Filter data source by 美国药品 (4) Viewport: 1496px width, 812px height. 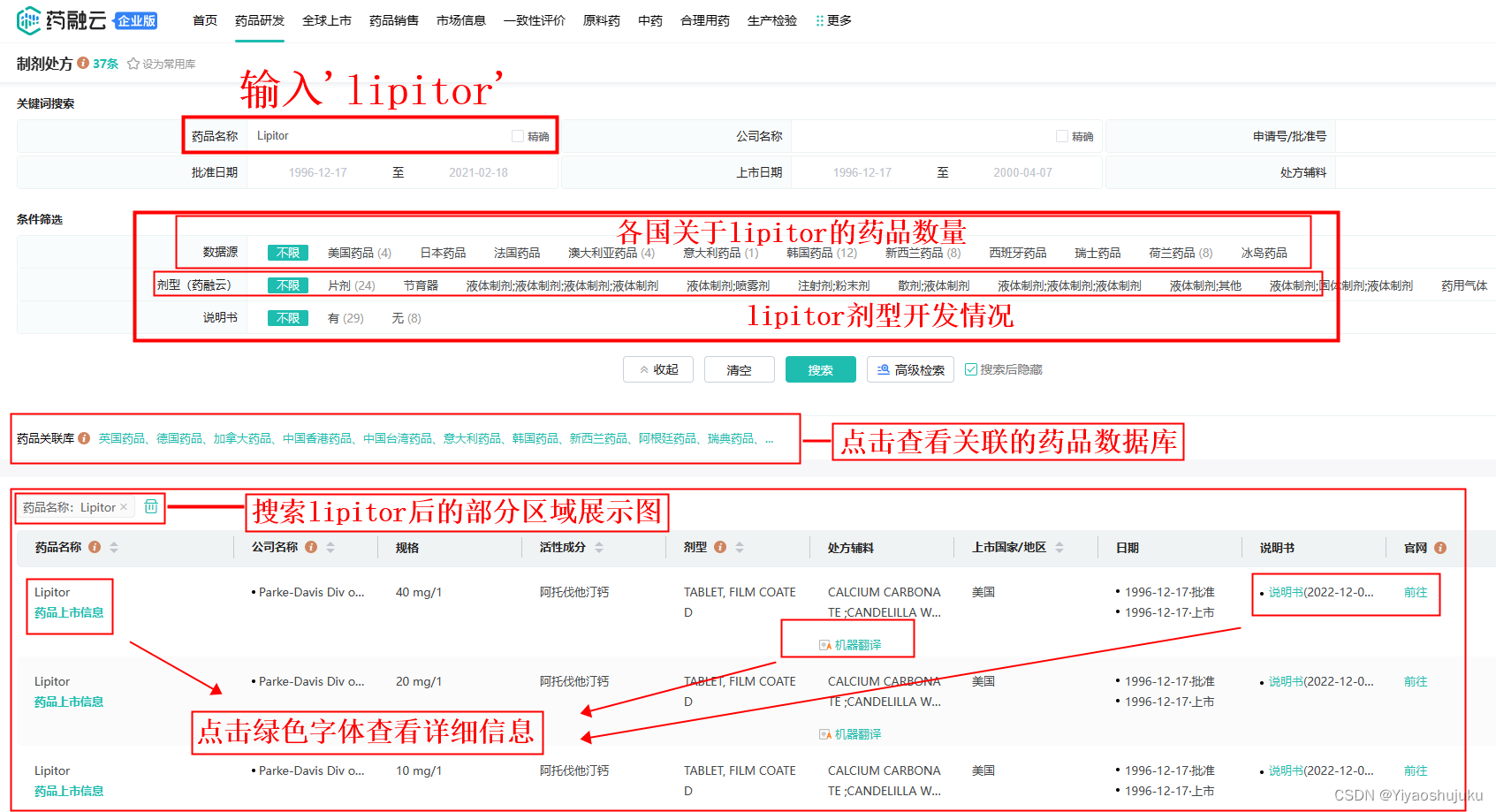click(360, 253)
